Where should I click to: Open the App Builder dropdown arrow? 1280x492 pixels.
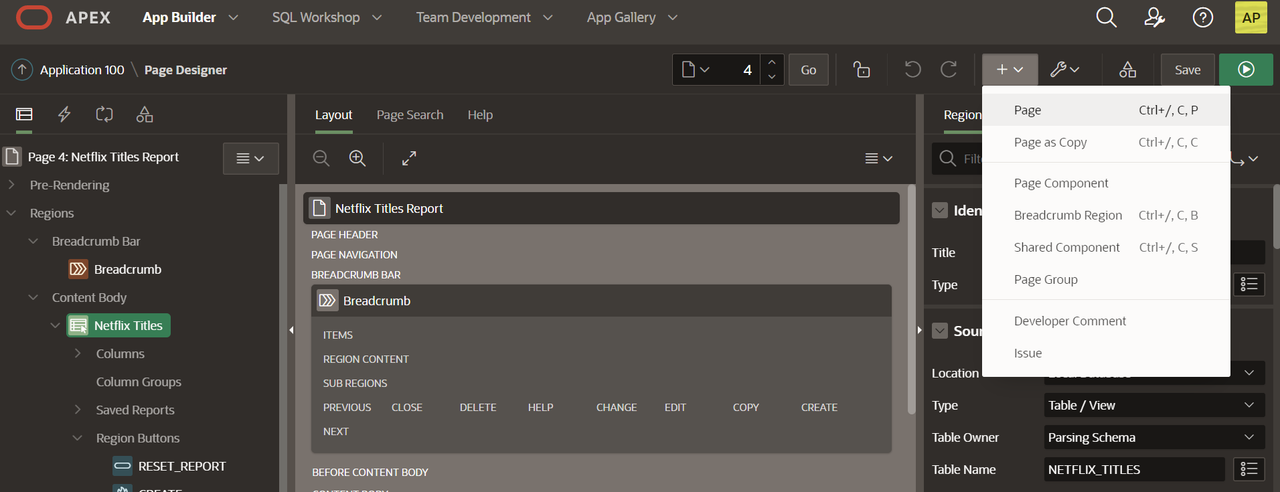coord(234,17)
